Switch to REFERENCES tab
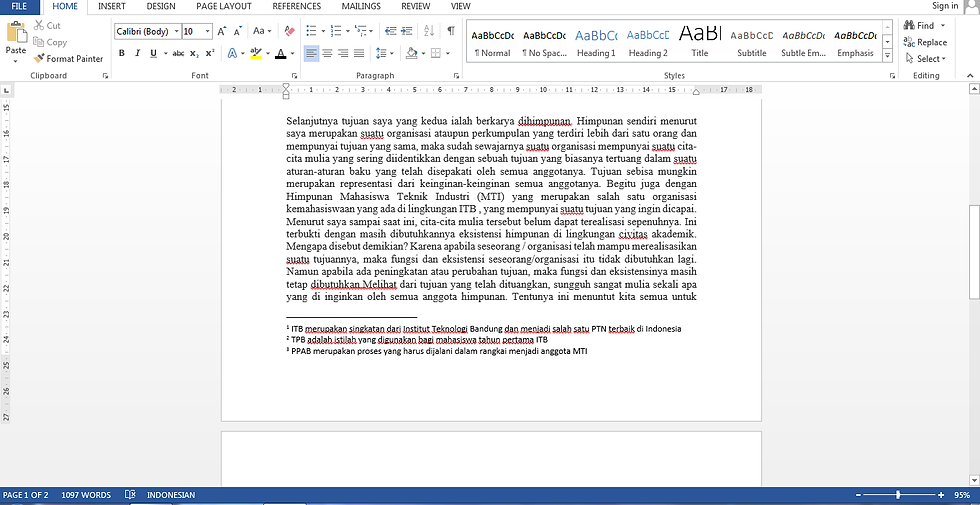Screen dimensions: 980x505 click(297, 6)
